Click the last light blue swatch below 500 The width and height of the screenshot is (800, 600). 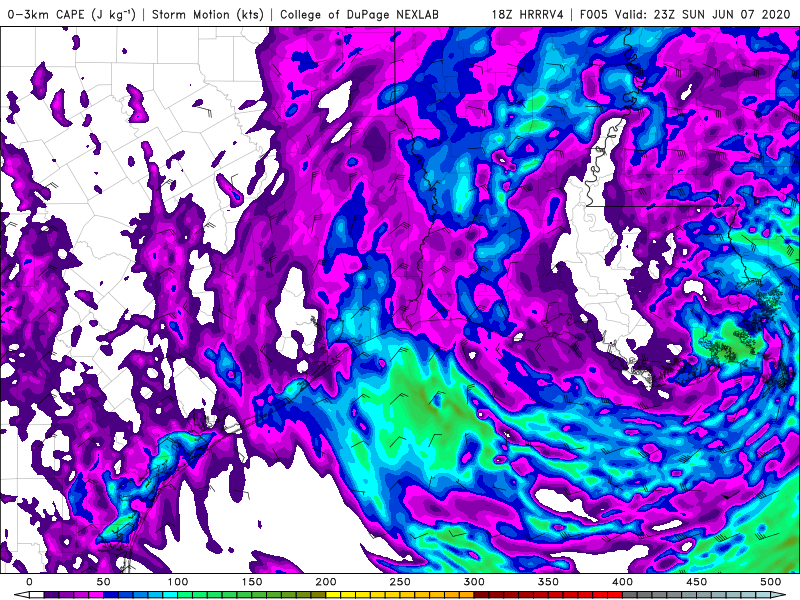coord(763,594)
